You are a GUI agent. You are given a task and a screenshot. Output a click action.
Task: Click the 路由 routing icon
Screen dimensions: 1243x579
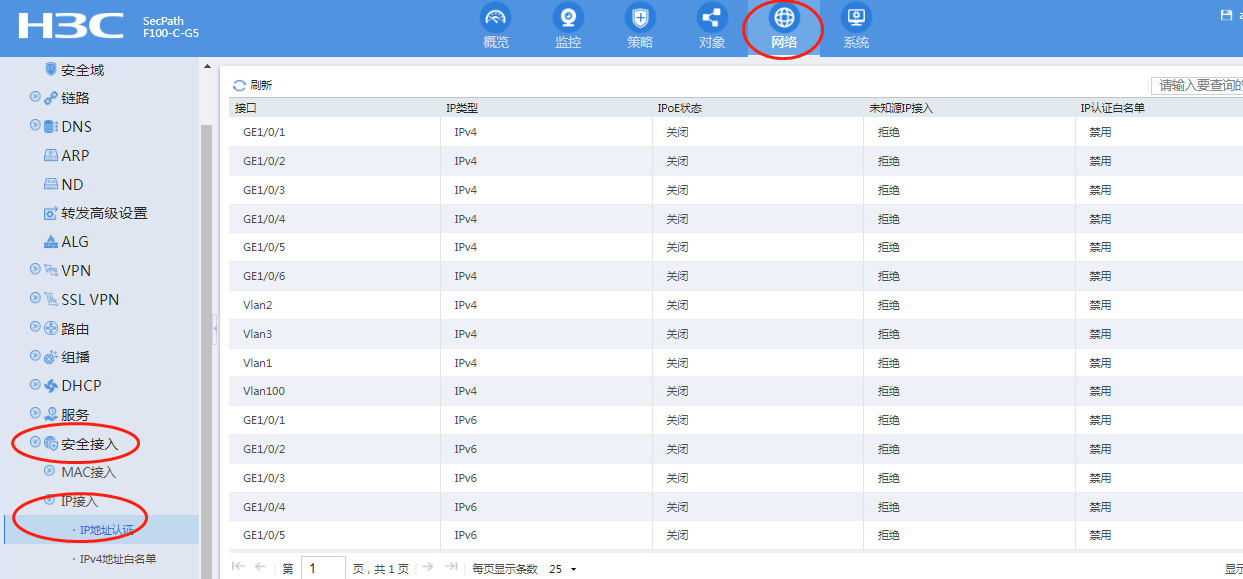(51, 328)
